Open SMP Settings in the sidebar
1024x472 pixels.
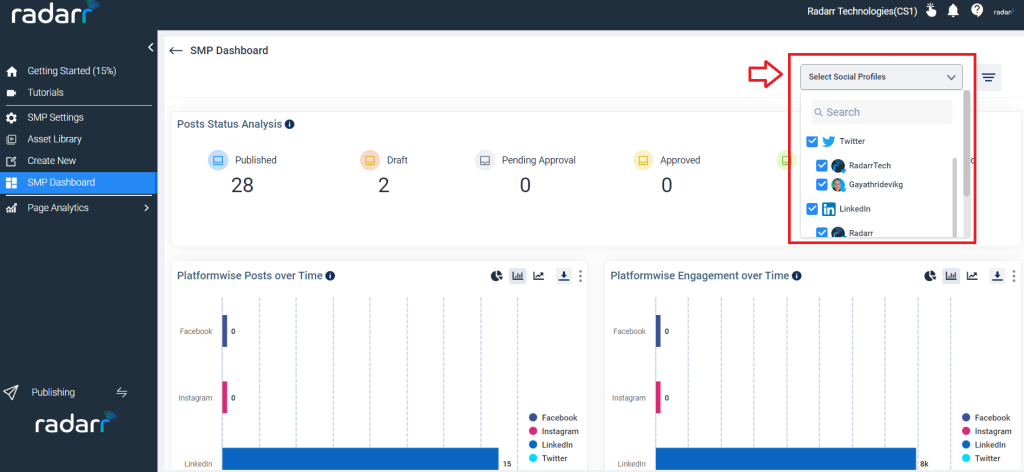pyautogui.click(x=56, y=118)
